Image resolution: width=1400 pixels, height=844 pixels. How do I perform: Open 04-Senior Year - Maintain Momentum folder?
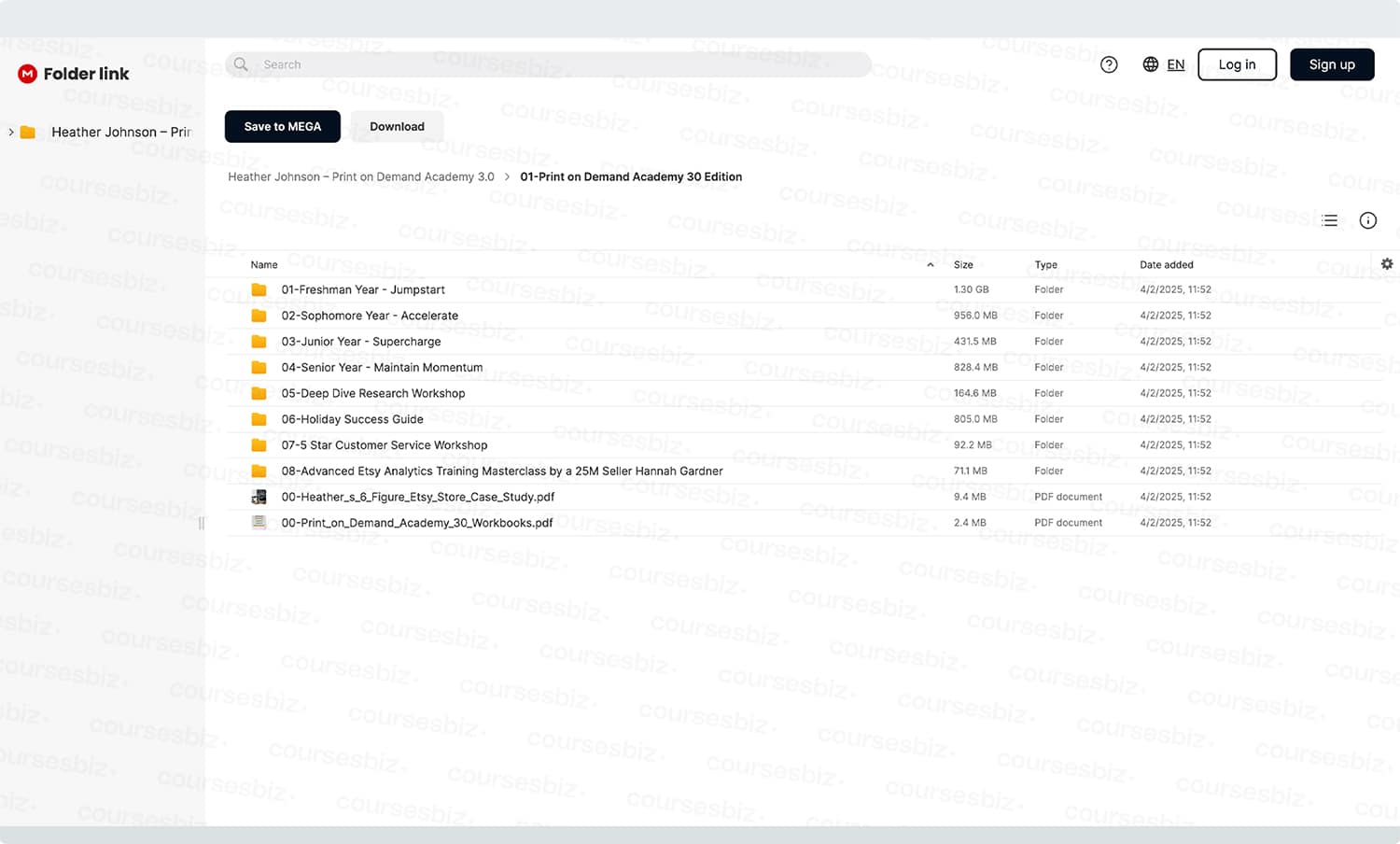tap(382, 368)
